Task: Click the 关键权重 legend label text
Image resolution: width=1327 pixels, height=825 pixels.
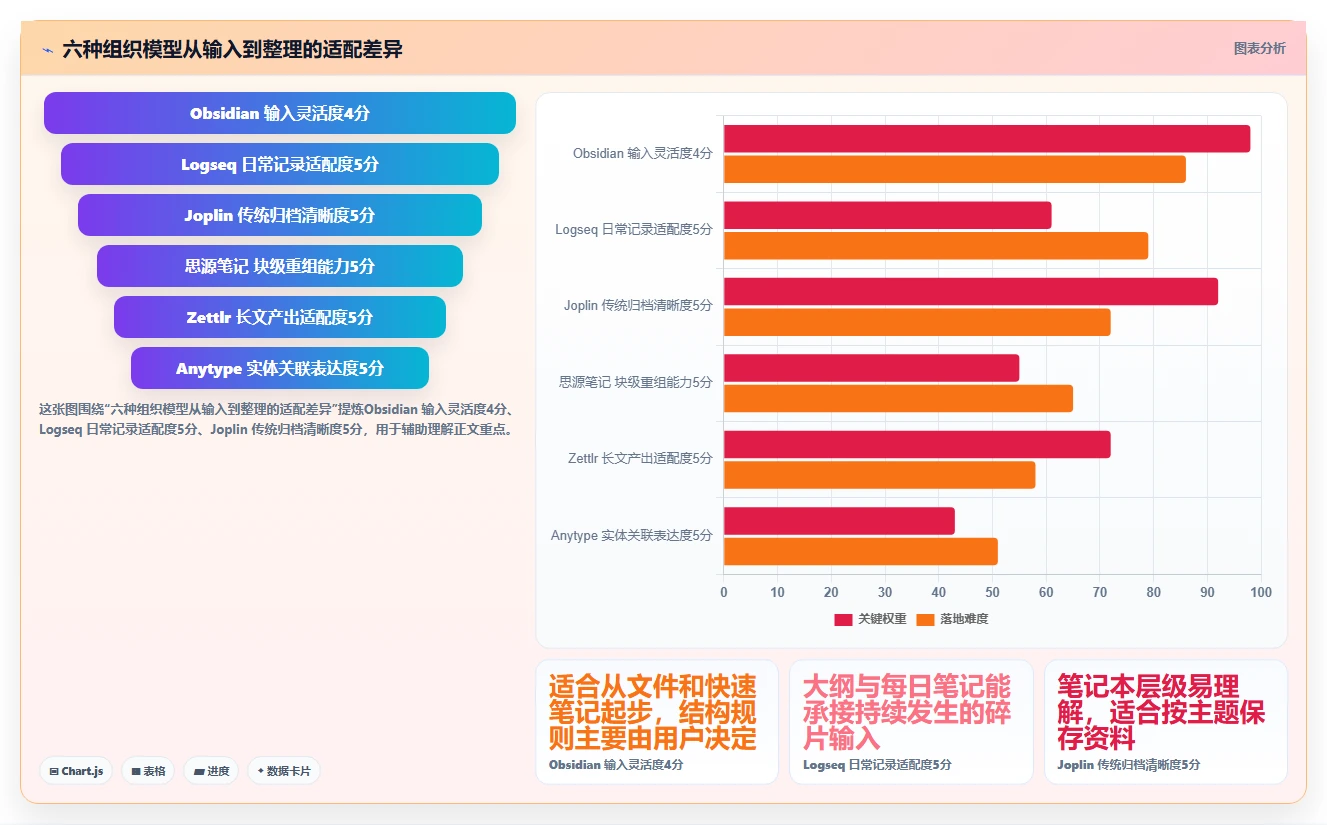Action: [882, 619]
